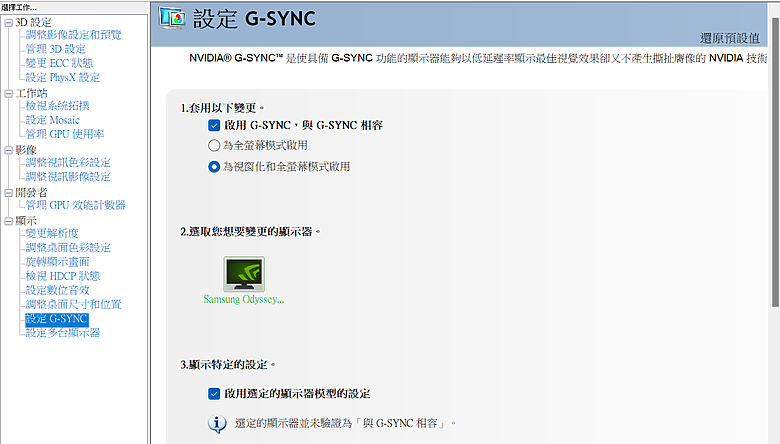Image resolution: width=780 pixels, height=444 pixels.
Task: Open 變更 ECC 狀態 page
Action: pos(59,63)
